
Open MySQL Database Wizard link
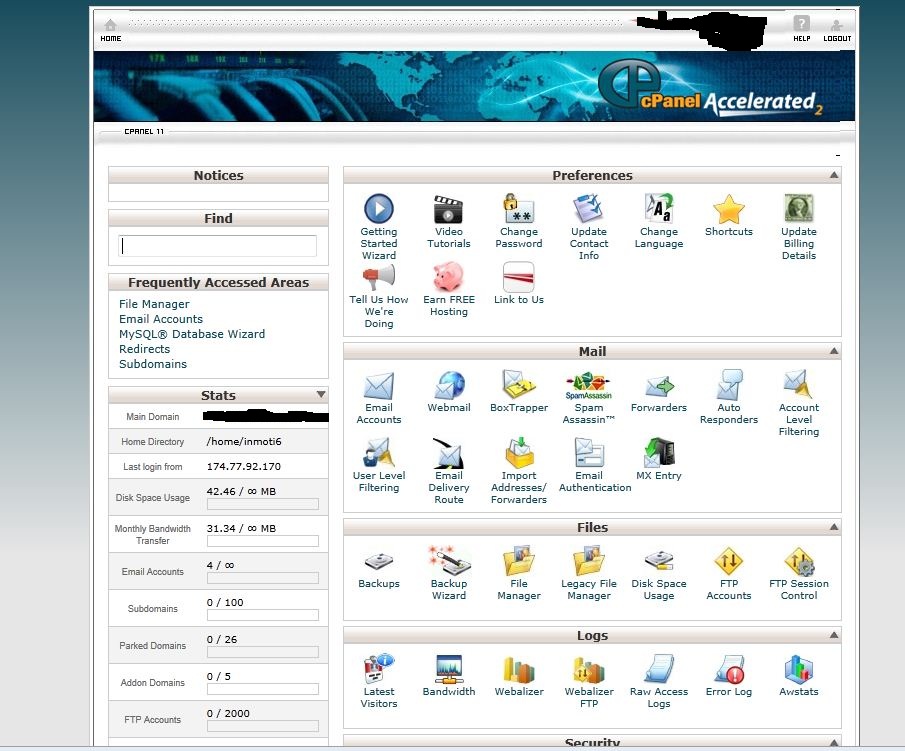[x=192, y=334]
